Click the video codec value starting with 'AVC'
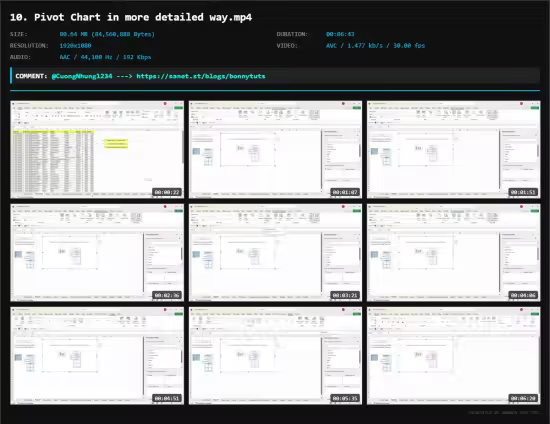 click(x=375, y=46)
